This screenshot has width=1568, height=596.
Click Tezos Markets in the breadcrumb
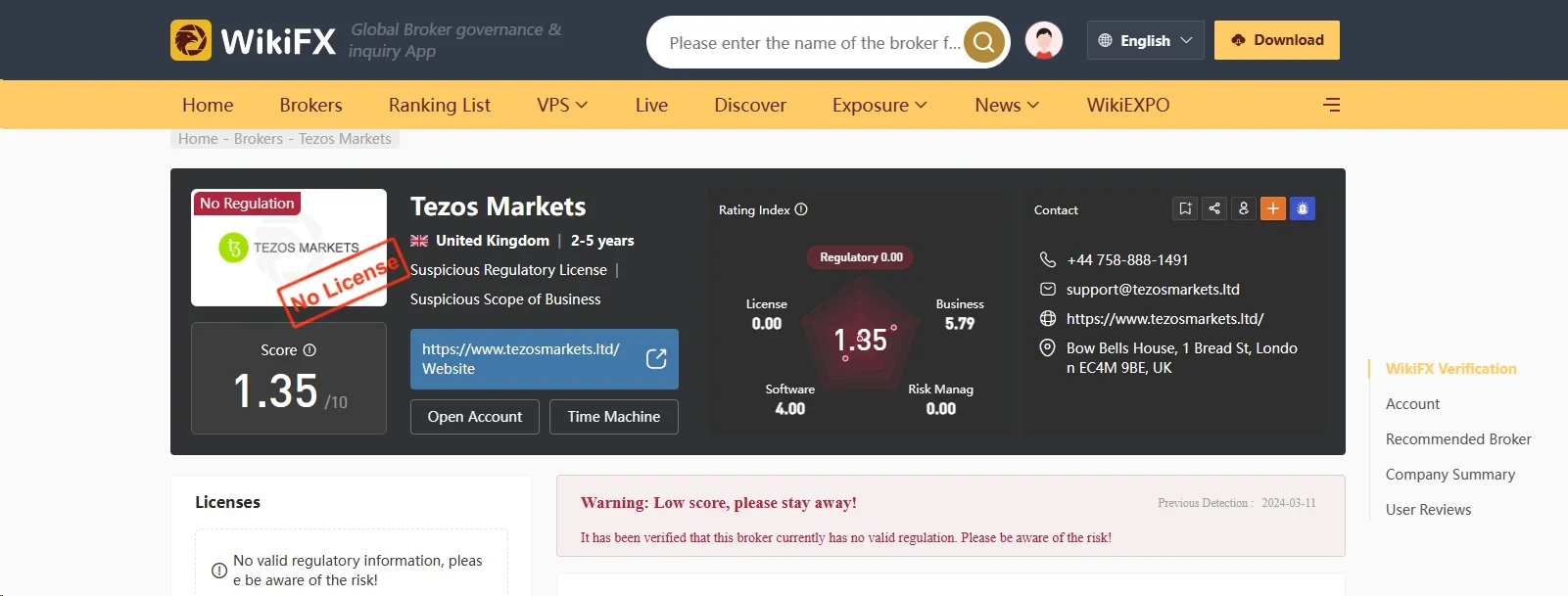click(345, 139)
